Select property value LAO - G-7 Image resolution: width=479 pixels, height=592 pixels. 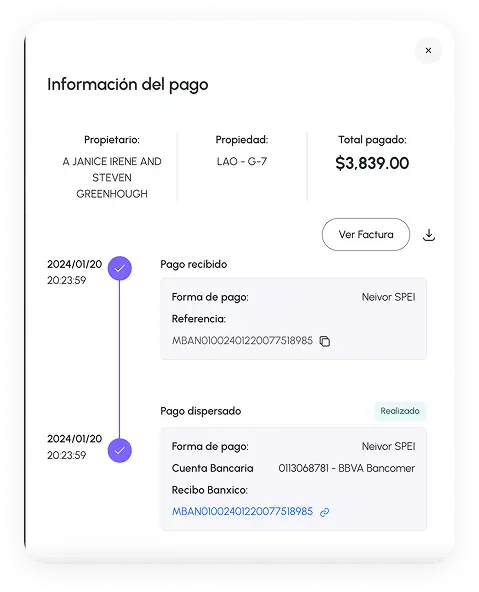pos(242,162)
